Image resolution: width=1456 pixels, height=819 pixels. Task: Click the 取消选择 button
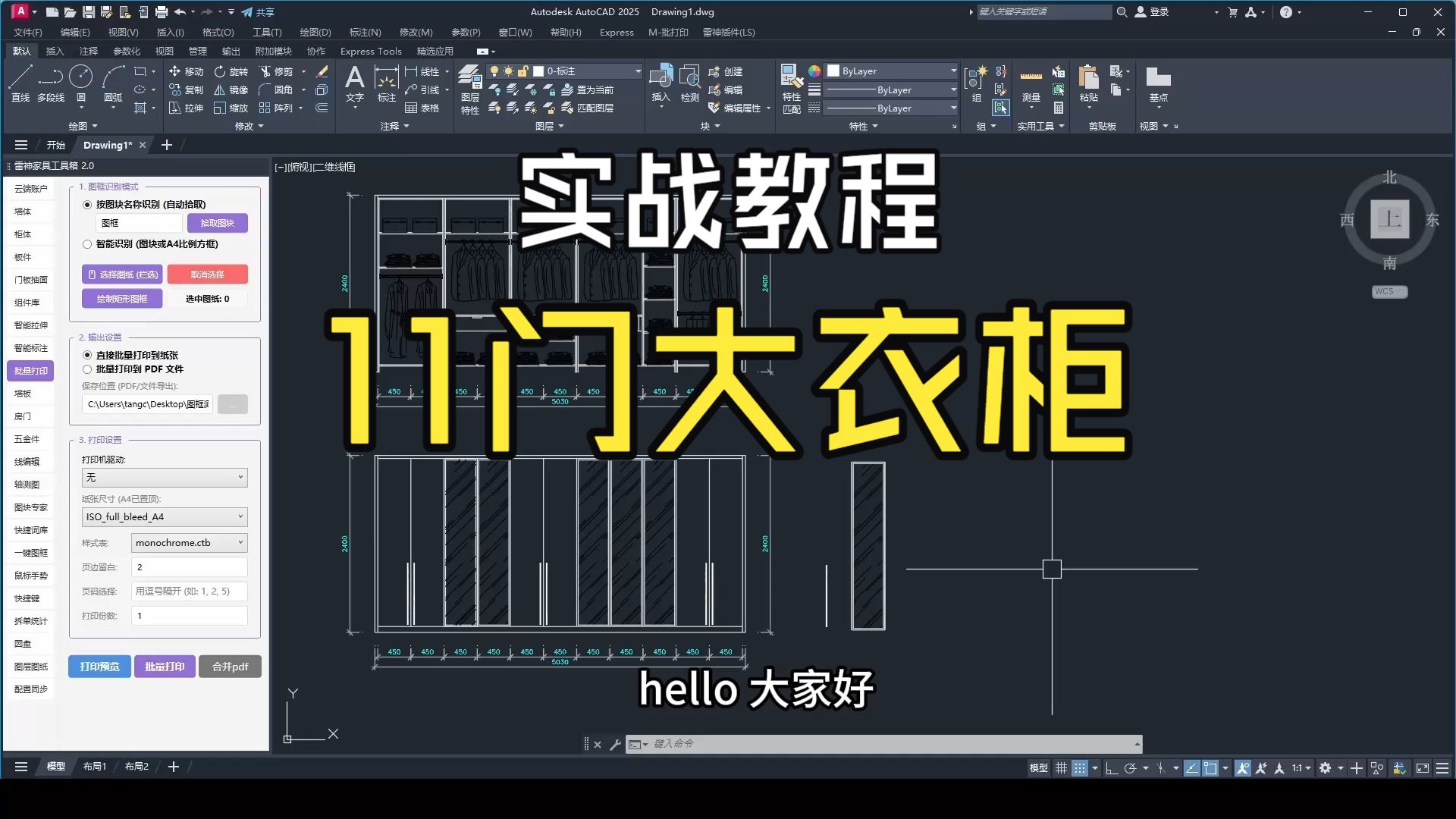click(207, 275)
